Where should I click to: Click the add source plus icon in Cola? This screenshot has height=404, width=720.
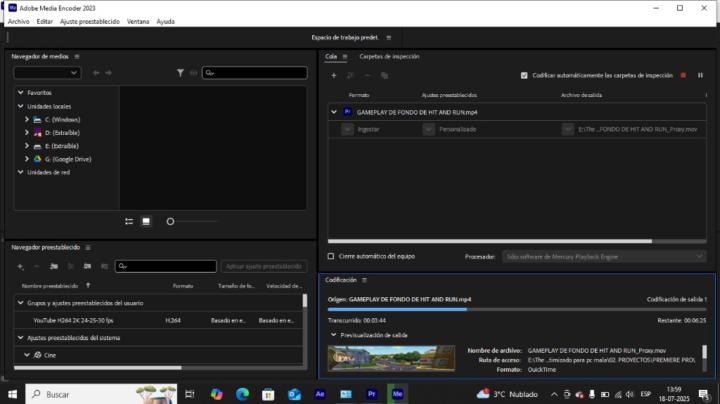(333, 75)
